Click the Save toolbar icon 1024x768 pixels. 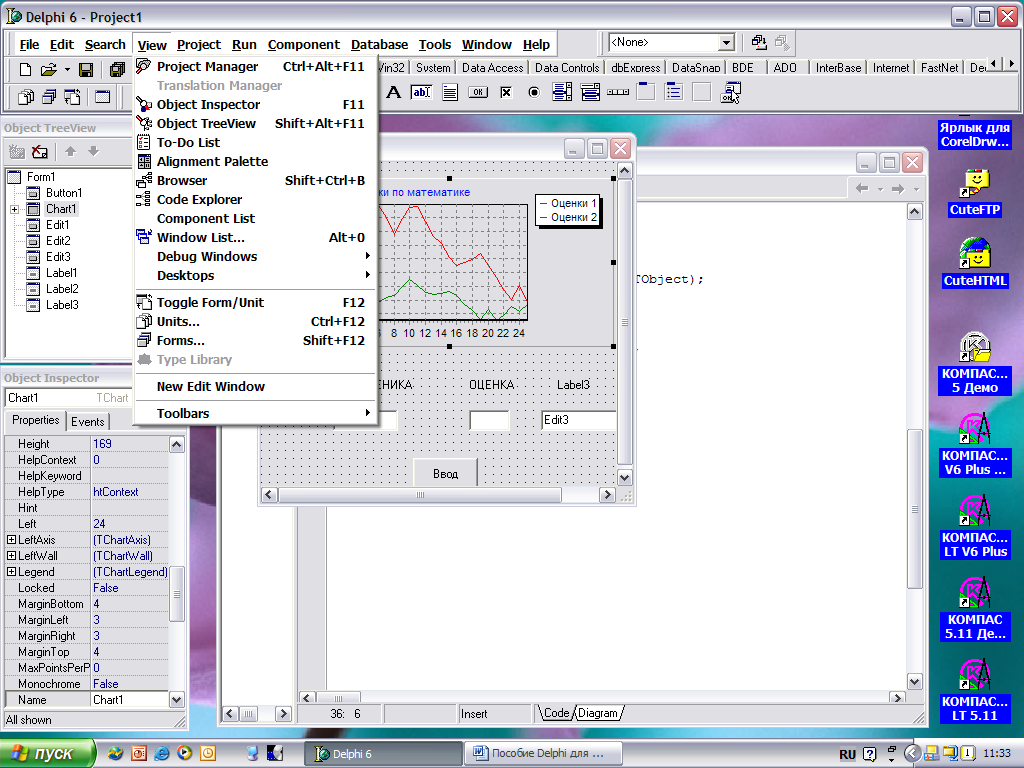pyautogui.click(x=86, y=69)
